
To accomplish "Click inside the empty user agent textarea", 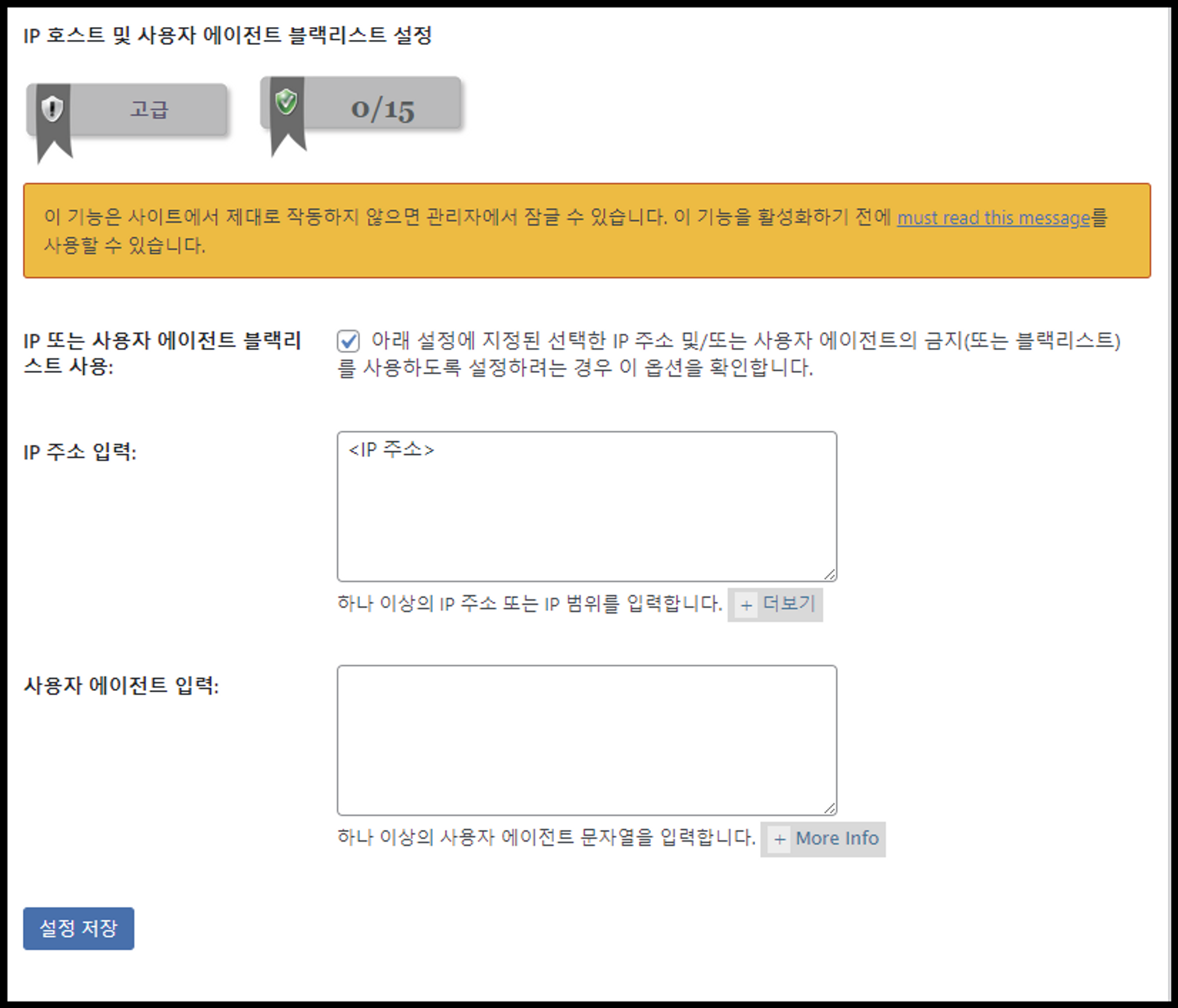I will point(586,740).
